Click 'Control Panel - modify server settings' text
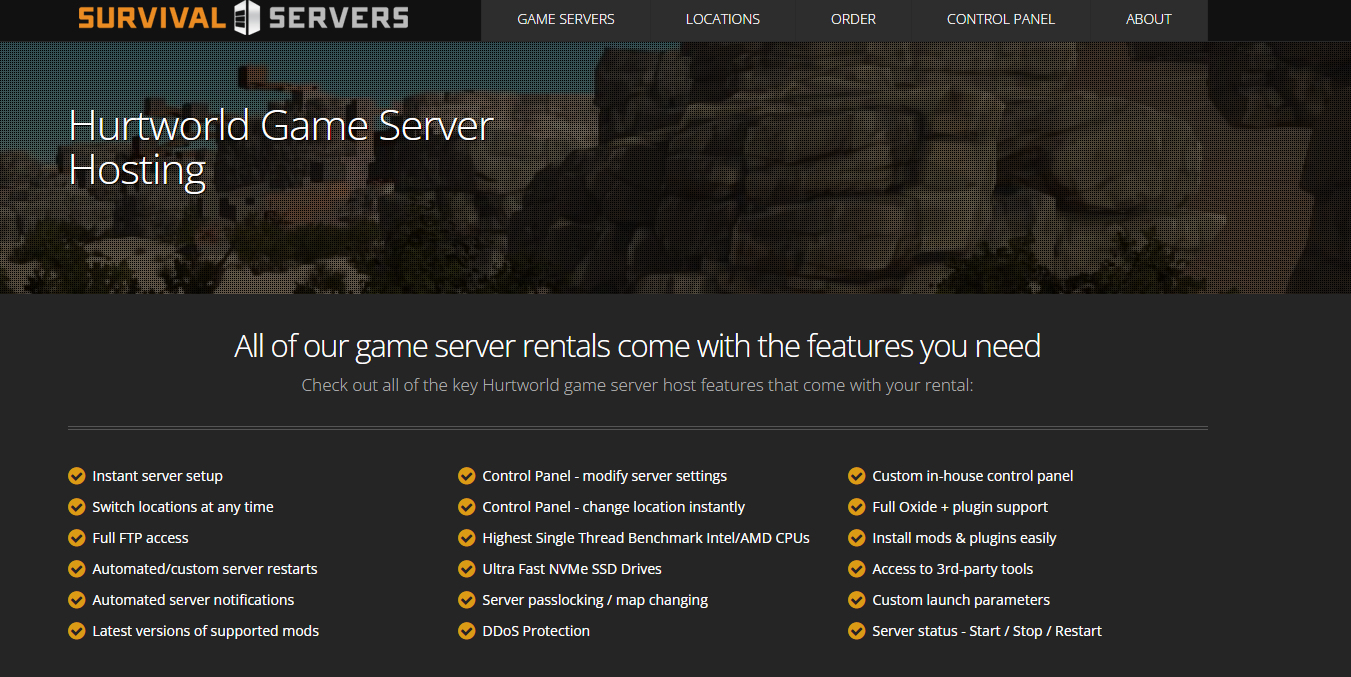1351x677 pixels. [x=605, y=476]
